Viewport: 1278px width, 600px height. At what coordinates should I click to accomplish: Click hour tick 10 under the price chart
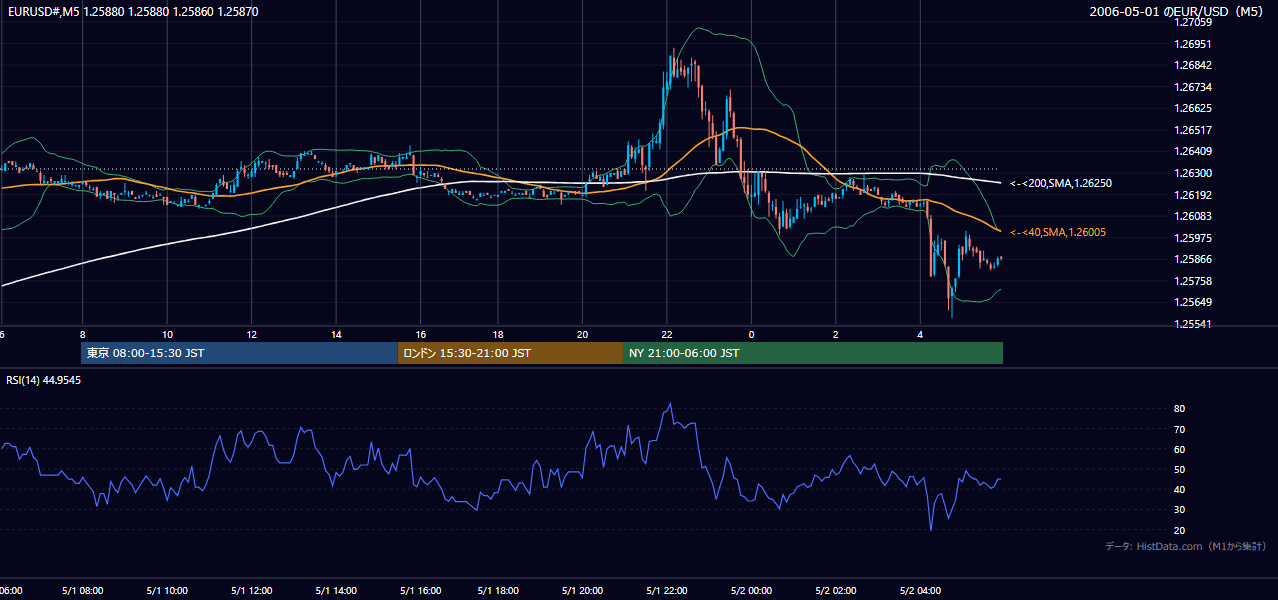(x=167, y=334)
